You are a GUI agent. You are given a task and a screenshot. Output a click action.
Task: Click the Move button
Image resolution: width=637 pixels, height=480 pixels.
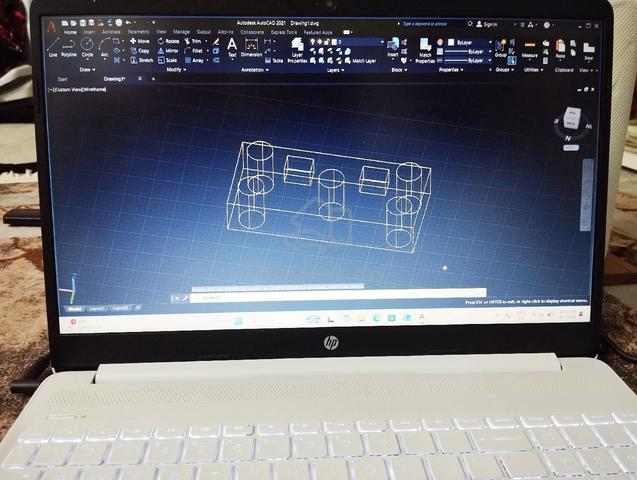140,41
